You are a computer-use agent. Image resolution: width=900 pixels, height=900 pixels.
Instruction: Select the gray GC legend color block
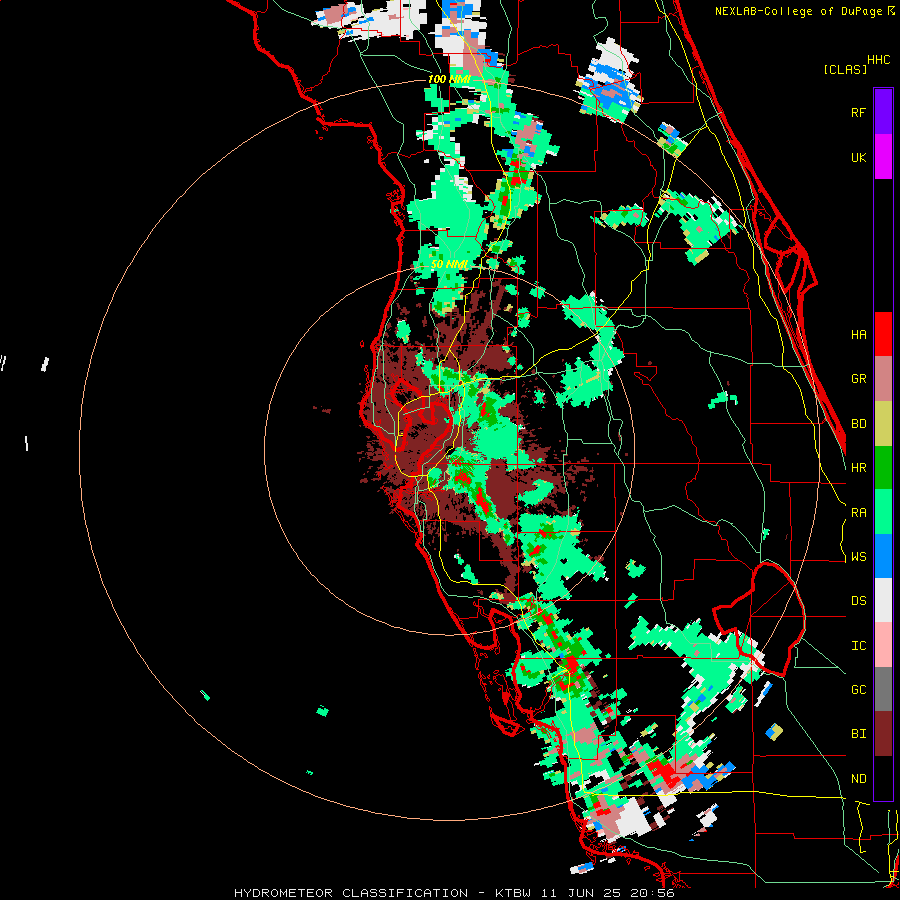(x=883, y=689)
